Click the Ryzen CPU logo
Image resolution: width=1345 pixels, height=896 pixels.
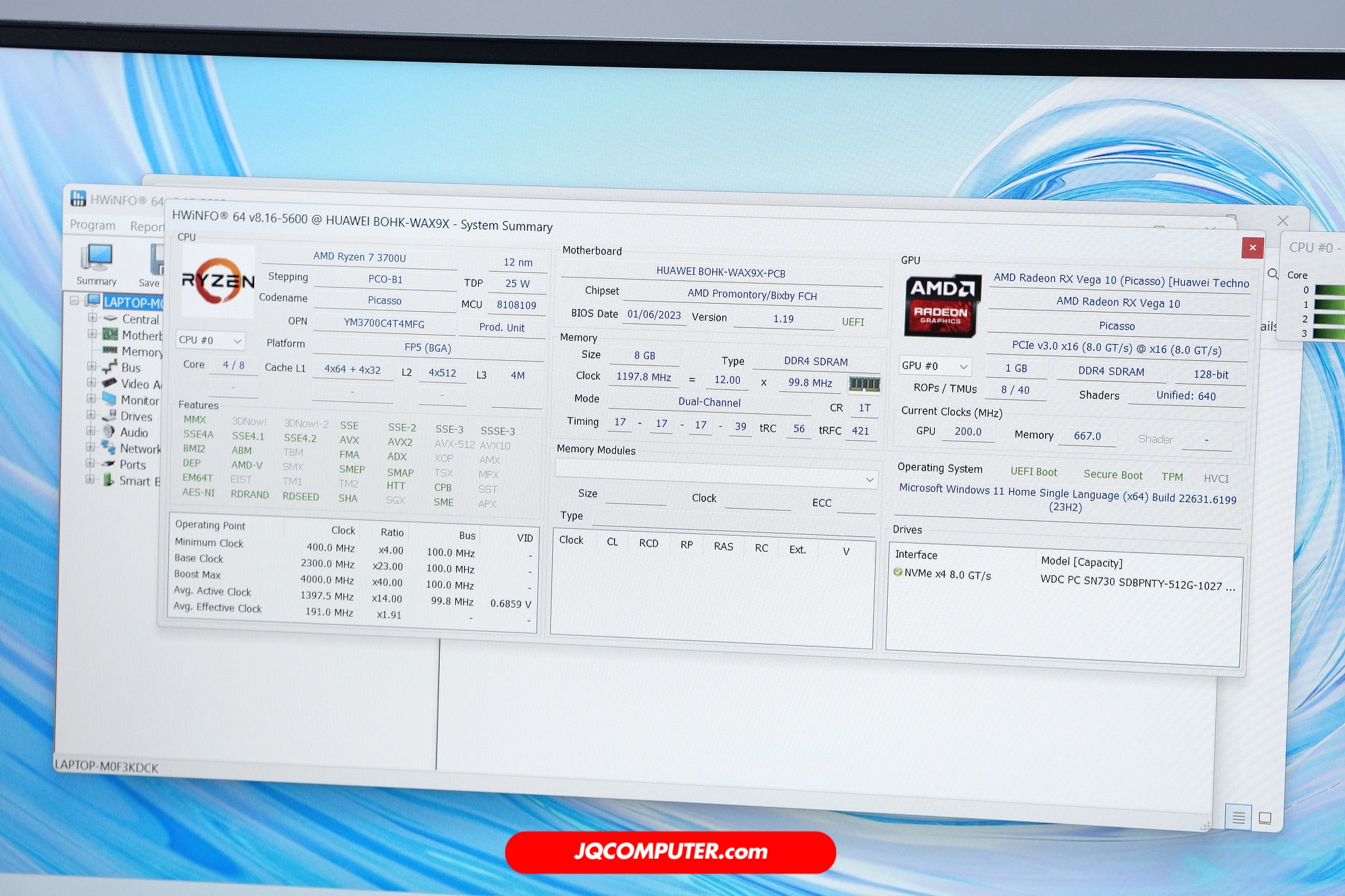[x=218, y=281]
